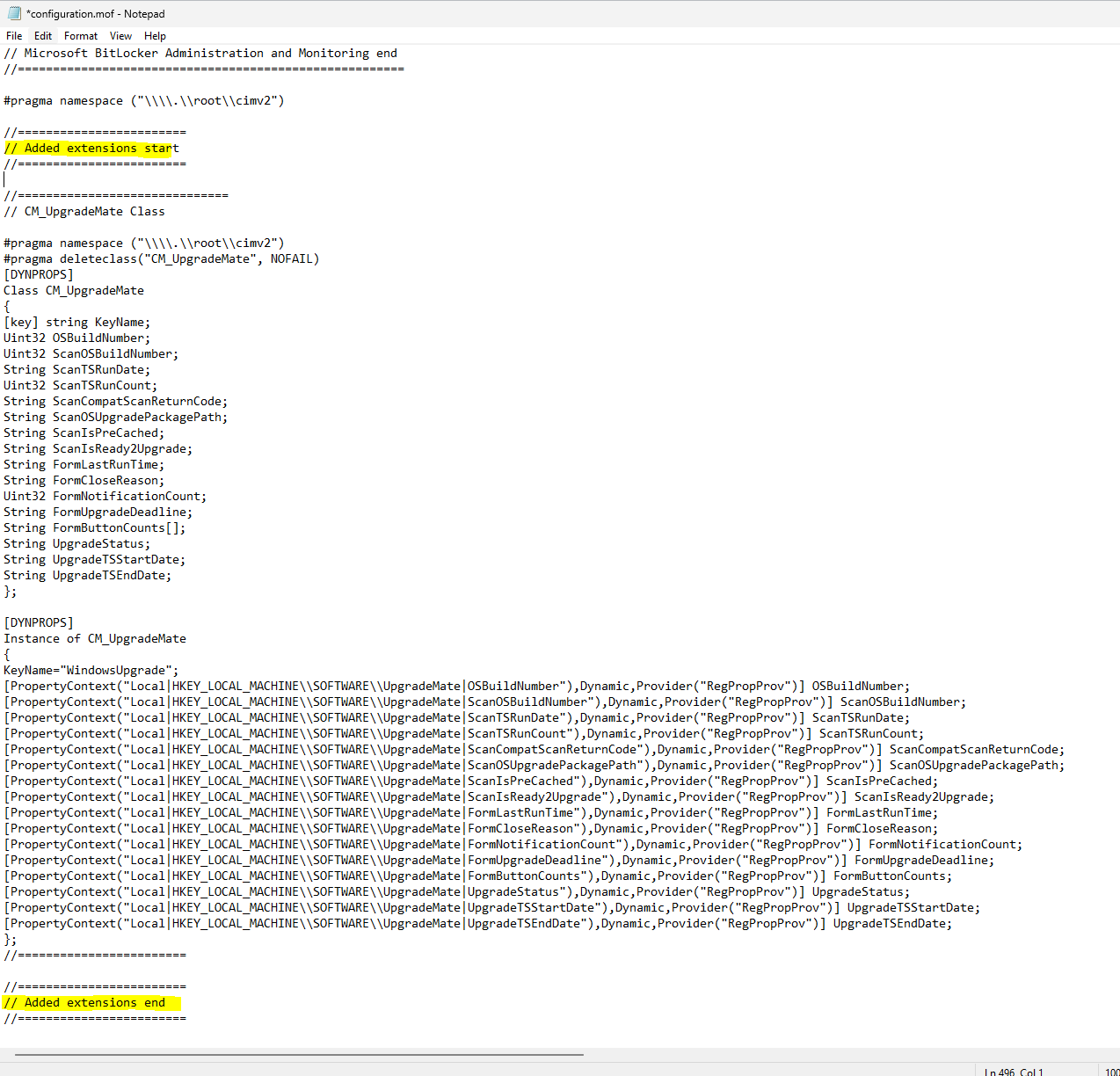This screenshot has width=1120, height=1076.
Task: Click the 'String ScanTSRunDate;' declaration line
Action: (x=77, y=370)
